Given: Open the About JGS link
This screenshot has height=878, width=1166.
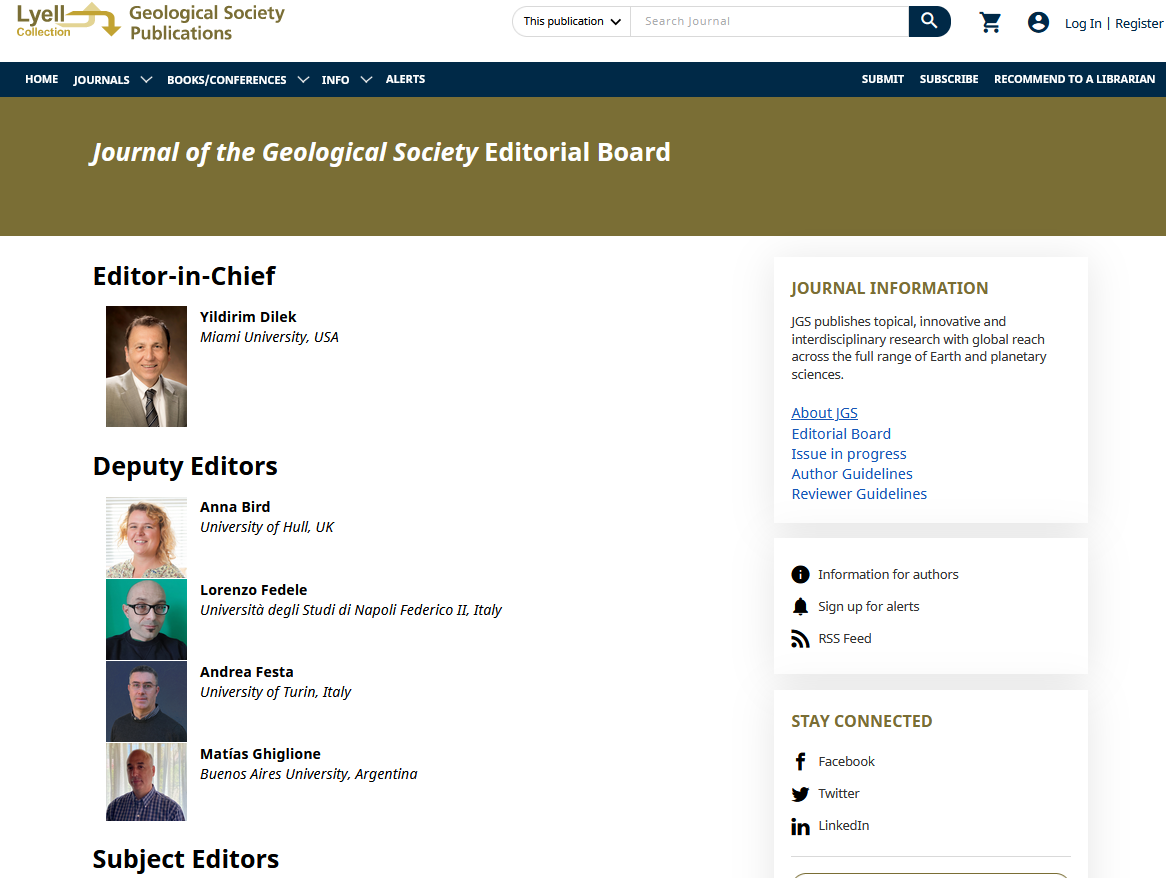Looking at the screenshot, I should coord(824,413).
